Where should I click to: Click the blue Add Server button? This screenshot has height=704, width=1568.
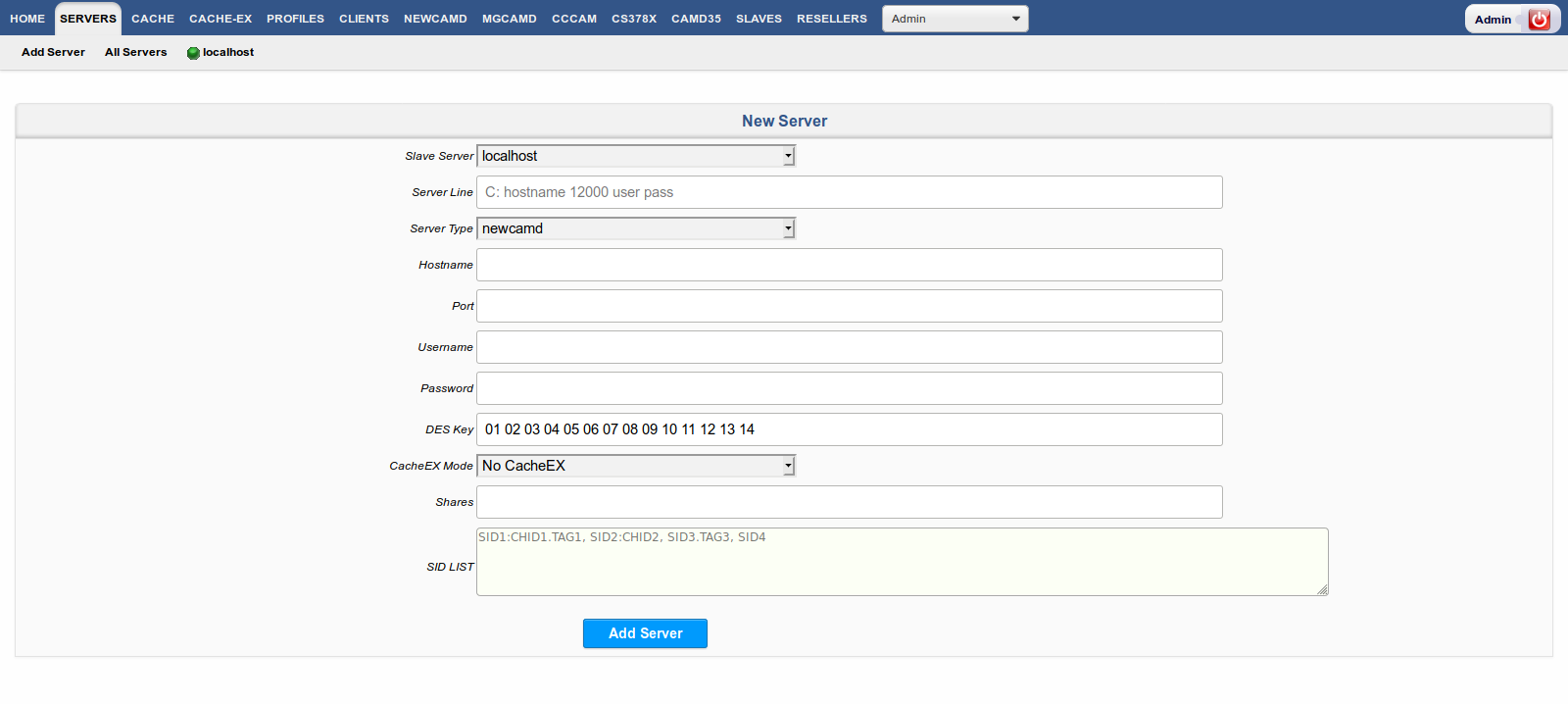point(645,633)
